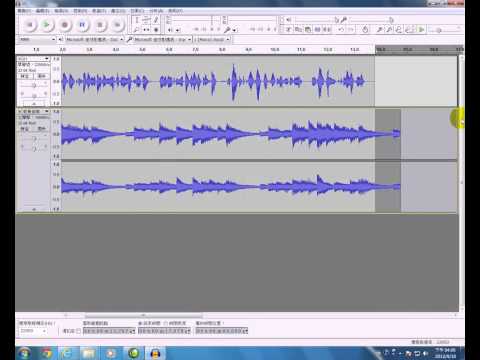Click the stereo track's gain slider
Screen dimensions: 480x360
(33, 138)
